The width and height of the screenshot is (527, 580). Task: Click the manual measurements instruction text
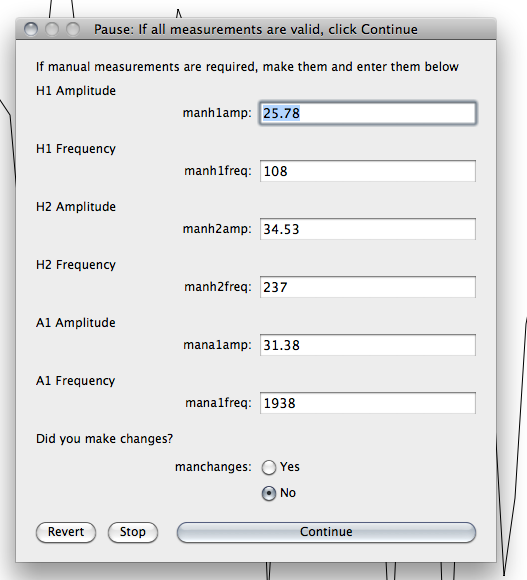[247, 67]
